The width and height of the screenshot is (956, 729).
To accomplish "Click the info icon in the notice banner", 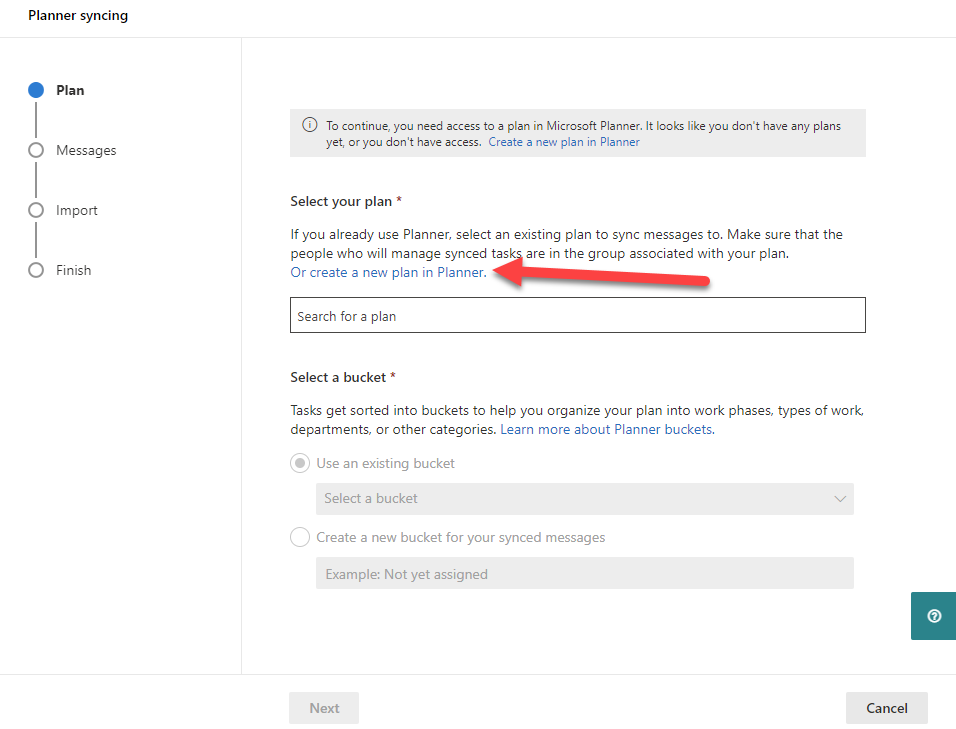I will [x=310, y=126].
